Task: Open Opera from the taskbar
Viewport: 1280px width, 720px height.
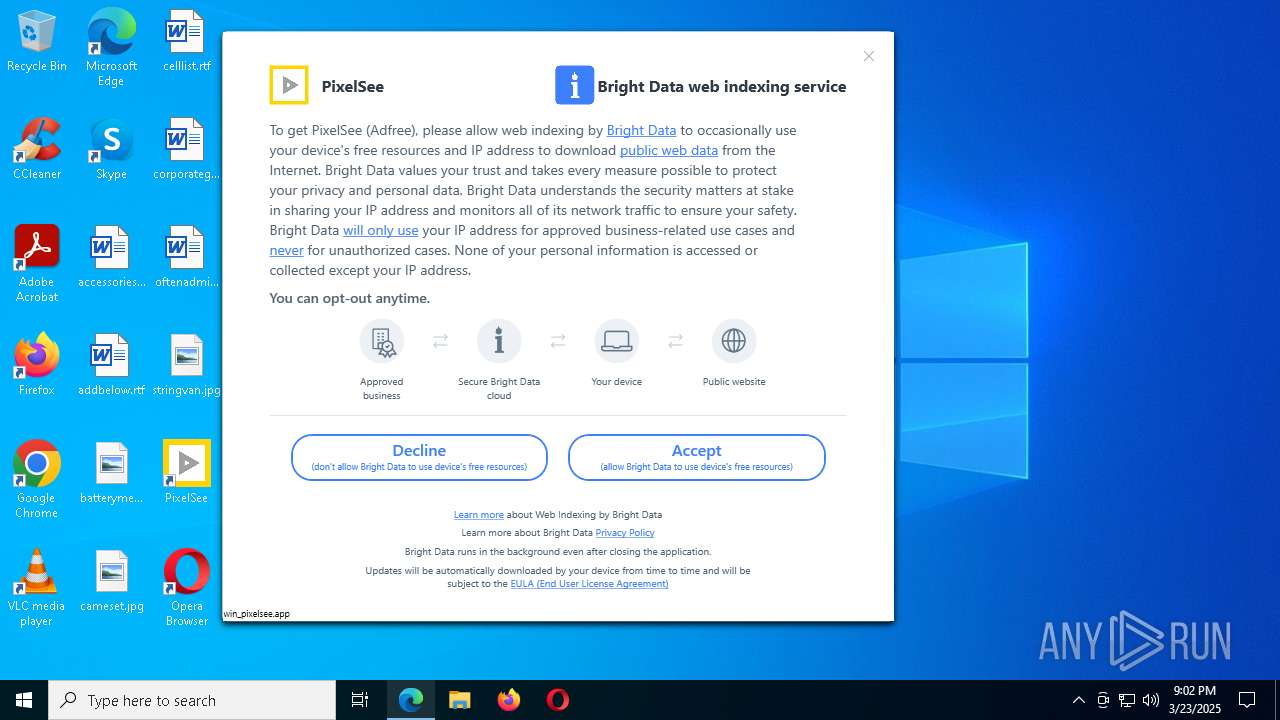Action: pyautogui.click(x=558, y=700)
